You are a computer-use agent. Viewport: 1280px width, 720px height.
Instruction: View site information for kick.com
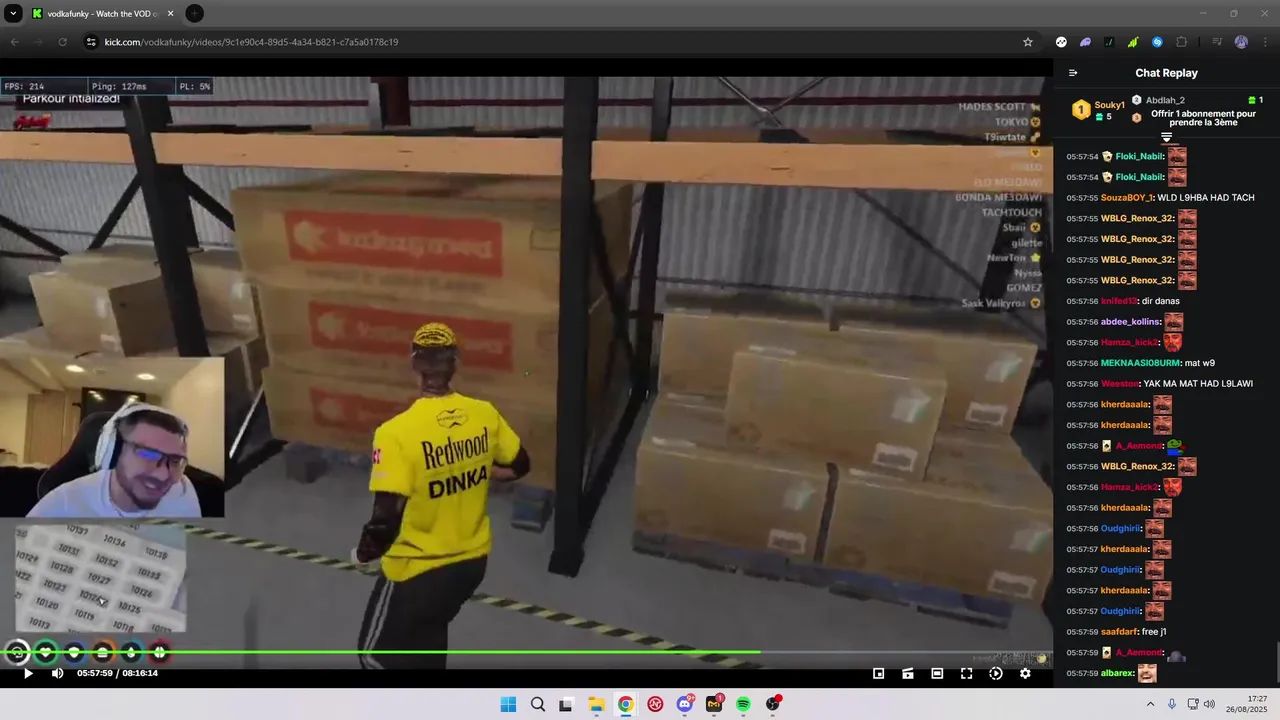click(x=91, y=42)
